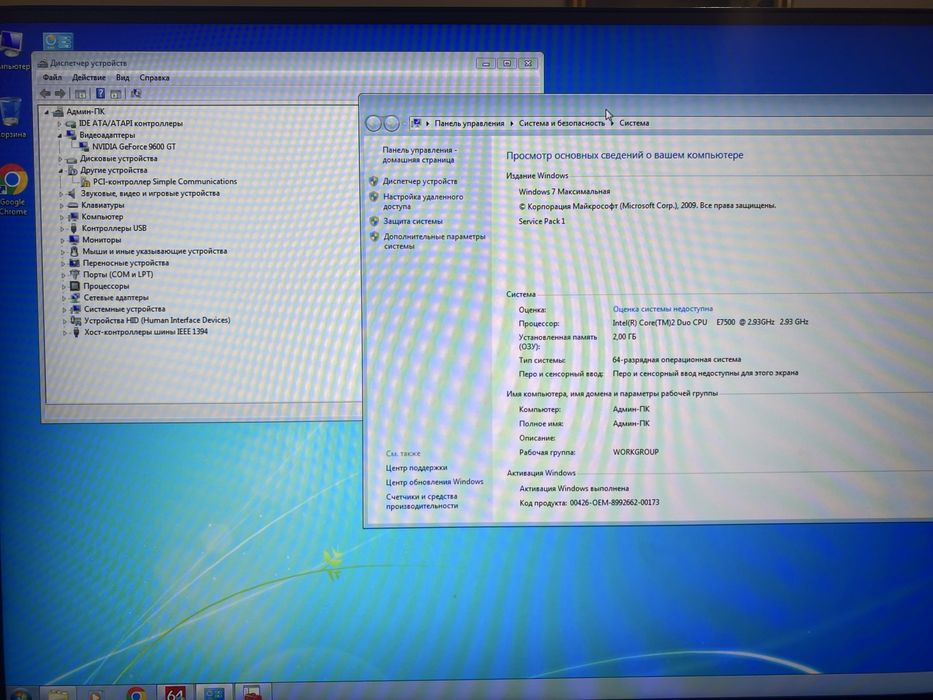Open Счетчики и средства производительности link
Viewport: 933px width, 700px height.
point(422,501)
